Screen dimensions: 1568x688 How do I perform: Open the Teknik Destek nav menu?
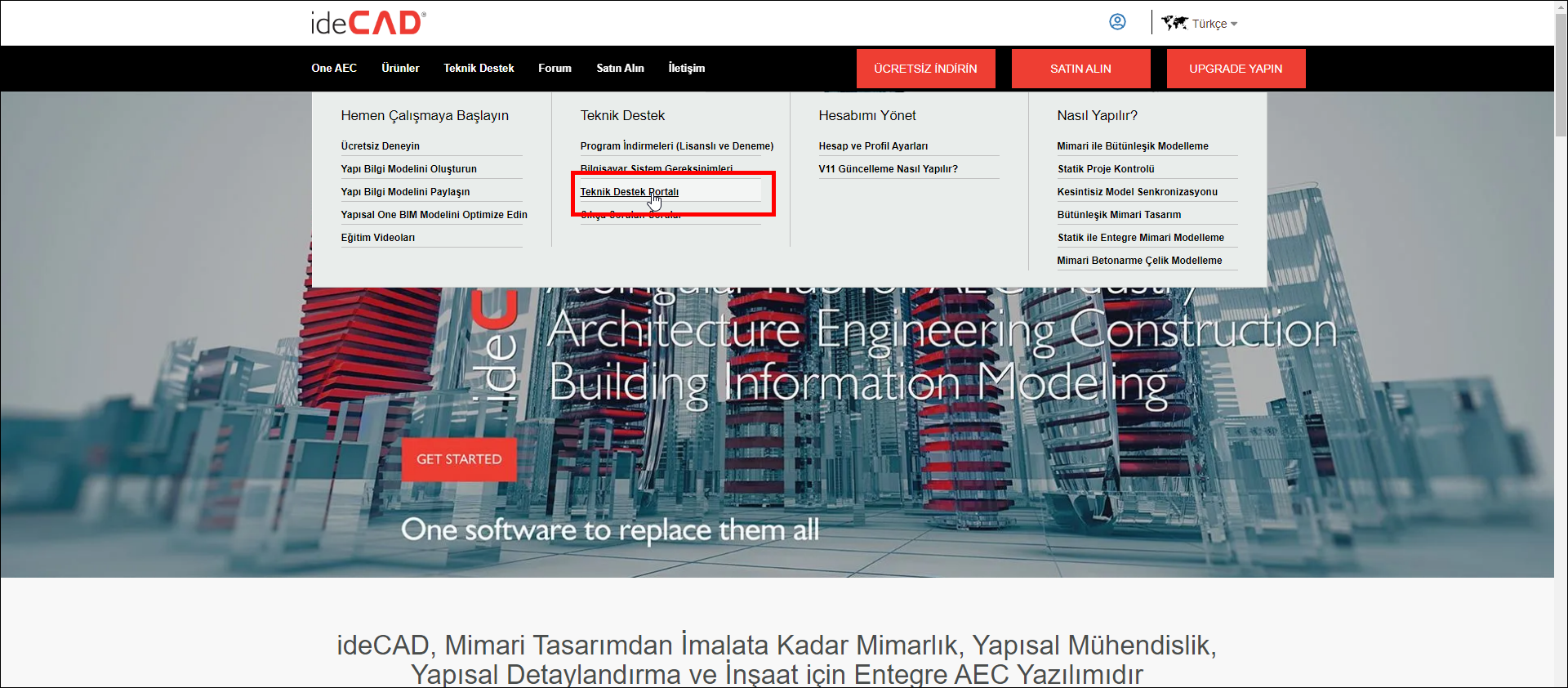479,68
